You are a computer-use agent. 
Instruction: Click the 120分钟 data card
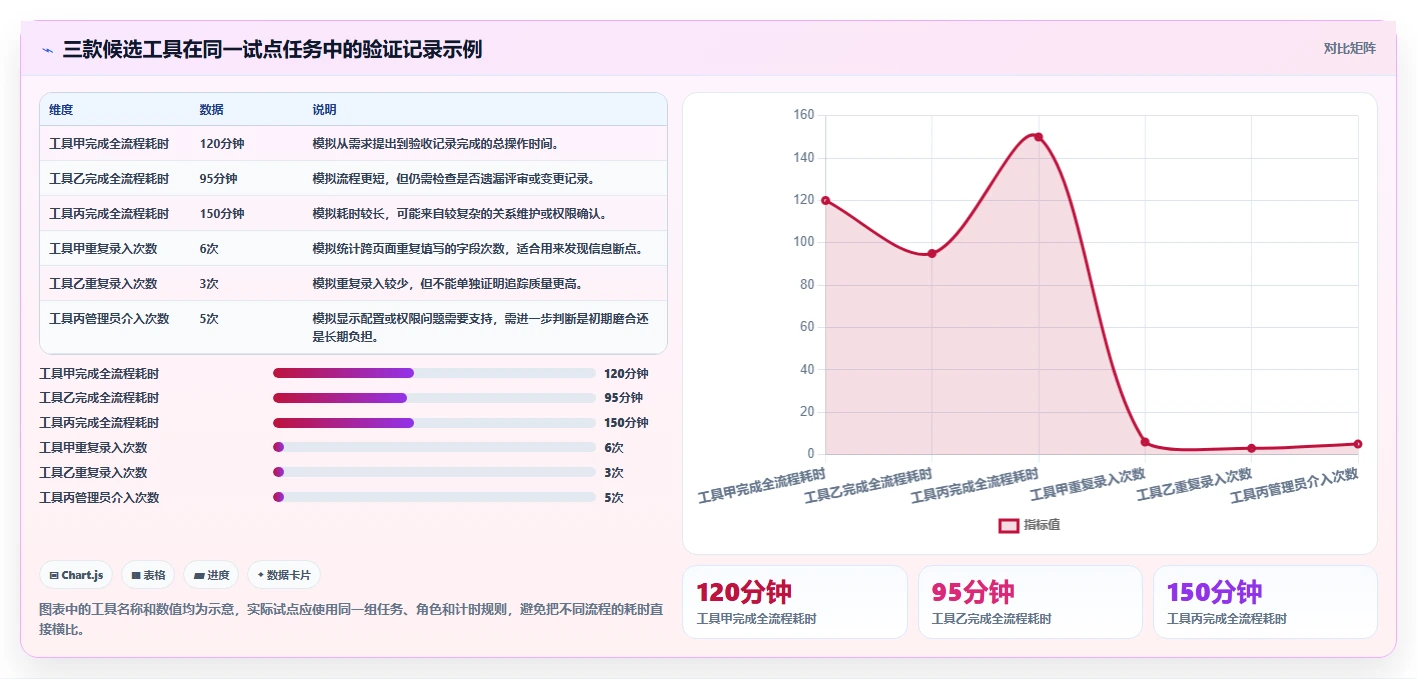click(x=795, y=602)
